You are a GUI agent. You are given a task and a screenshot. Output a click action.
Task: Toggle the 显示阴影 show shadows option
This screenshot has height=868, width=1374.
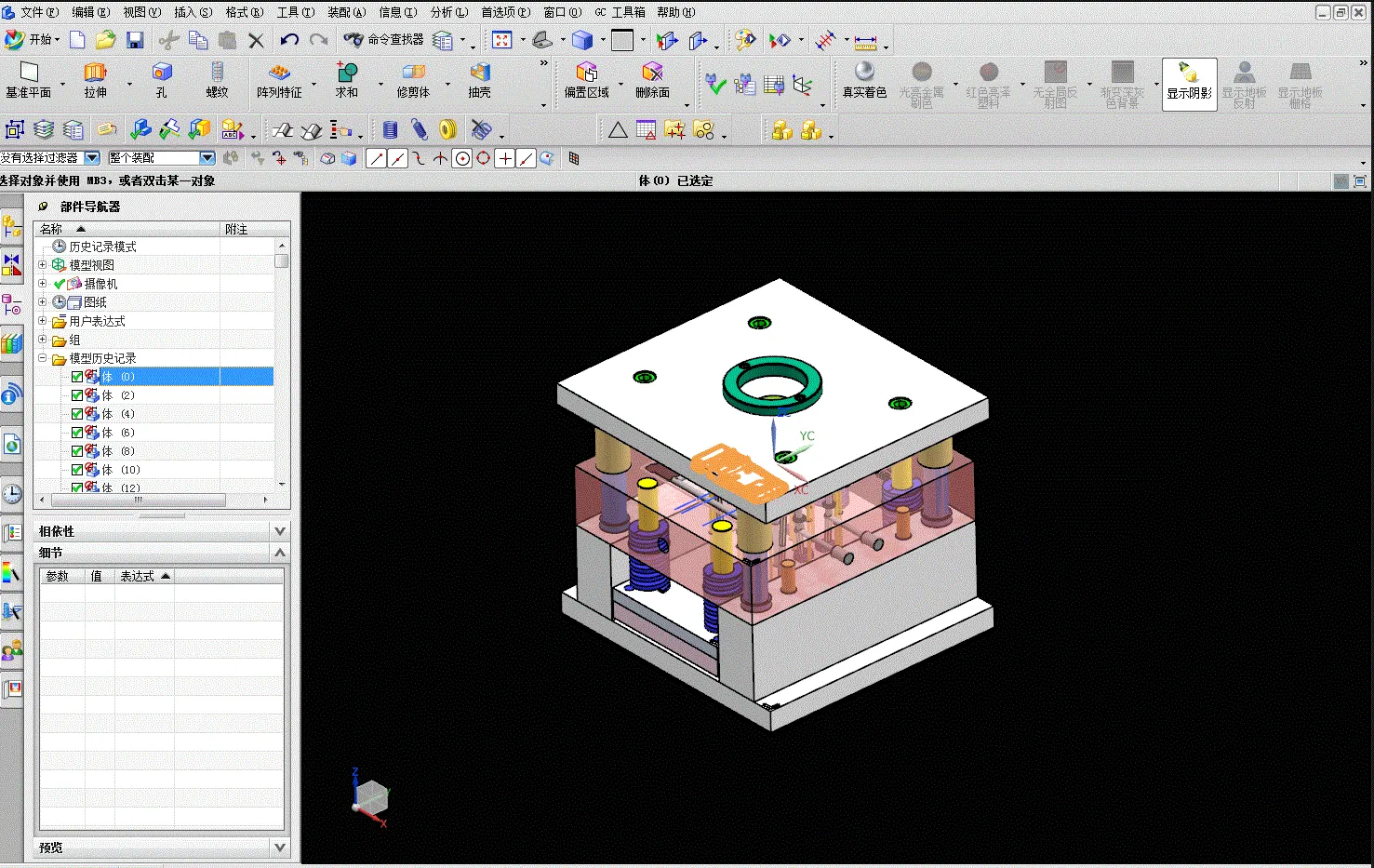pos(1189,84)
